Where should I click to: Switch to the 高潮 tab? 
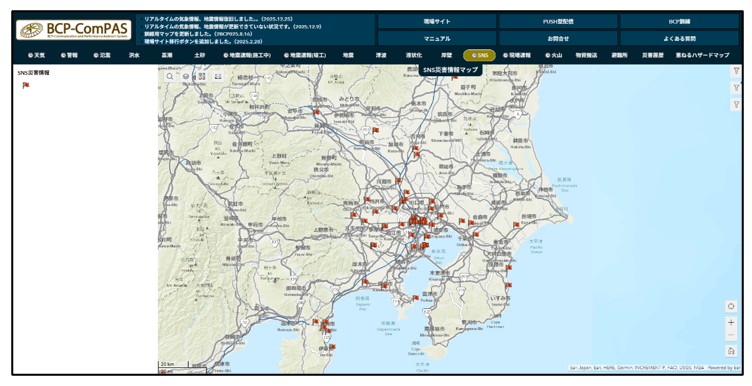[167, 55]
